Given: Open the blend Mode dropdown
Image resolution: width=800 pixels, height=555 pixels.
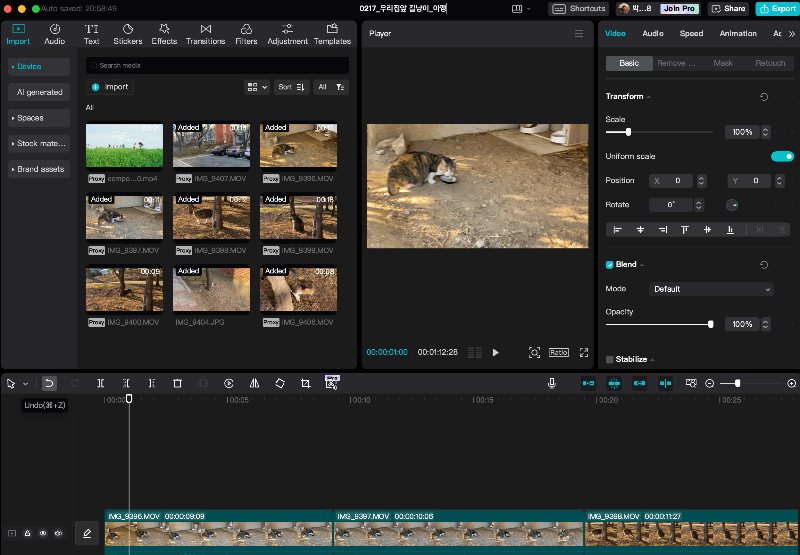Looking at the screenshot, I should click(711, 289).
